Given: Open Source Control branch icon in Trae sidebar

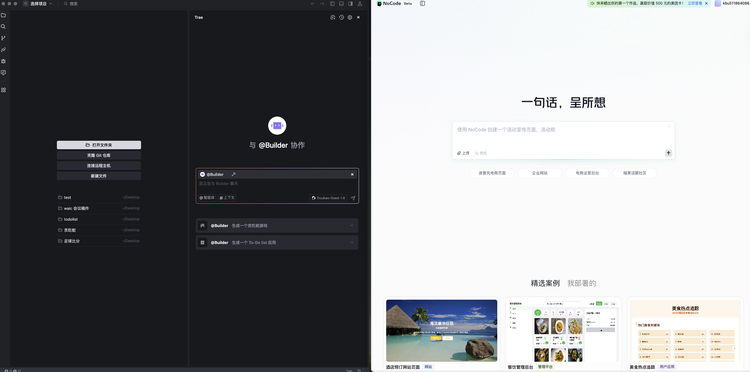Looking at the screenshot, I should (3, 38).
